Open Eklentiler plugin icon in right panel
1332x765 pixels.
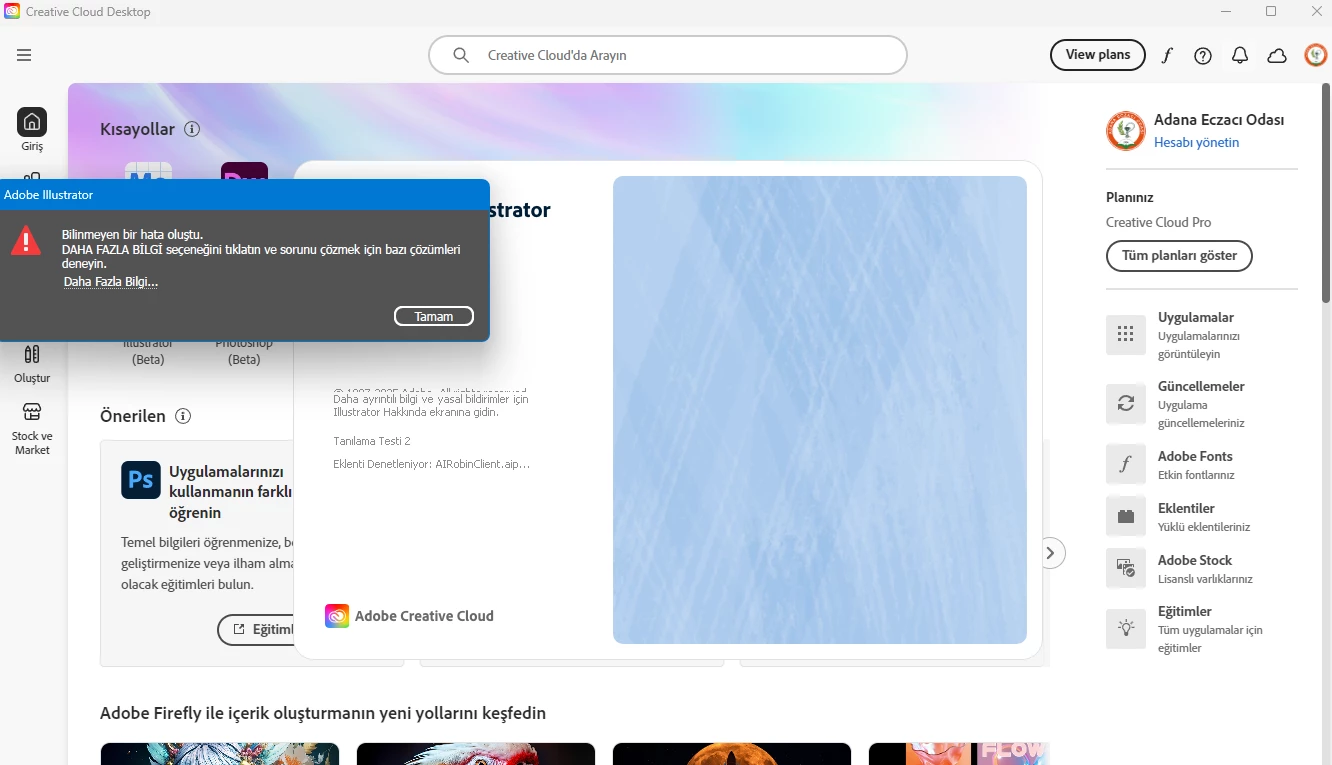(x=1126, y=517)
